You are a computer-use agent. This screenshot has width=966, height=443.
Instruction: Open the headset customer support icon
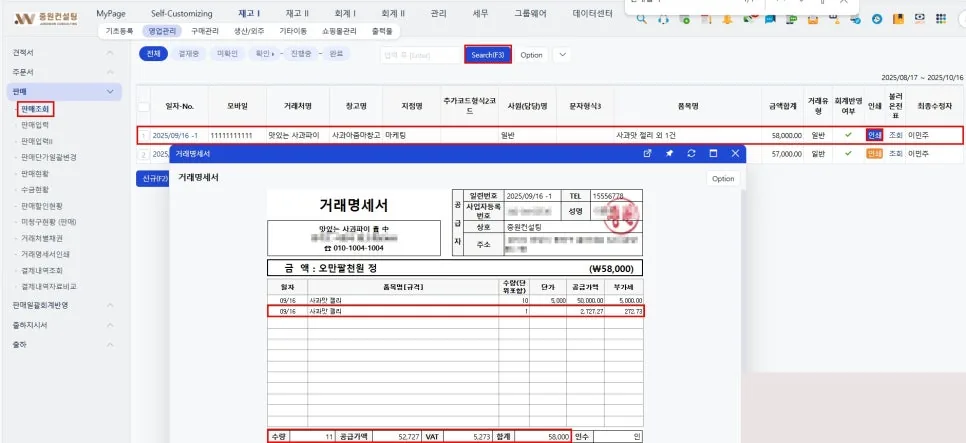pos(664,19)
